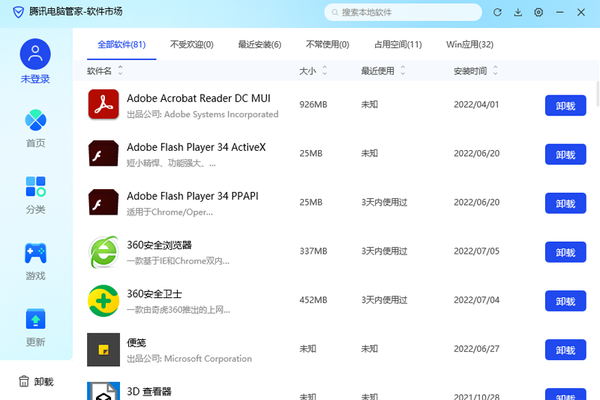Switch to the 不受欢迎(0) tab
The height and width of the screenshot is (400, 600).
coord(190,45)
